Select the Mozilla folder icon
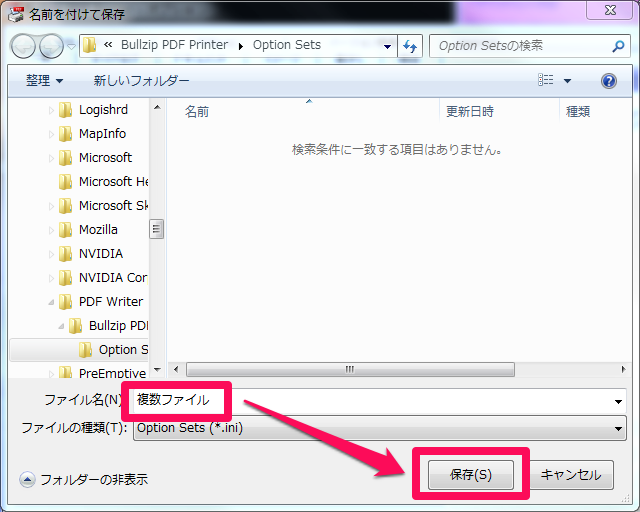The width and height of the screenshot is (640, 512). (66, 229)
